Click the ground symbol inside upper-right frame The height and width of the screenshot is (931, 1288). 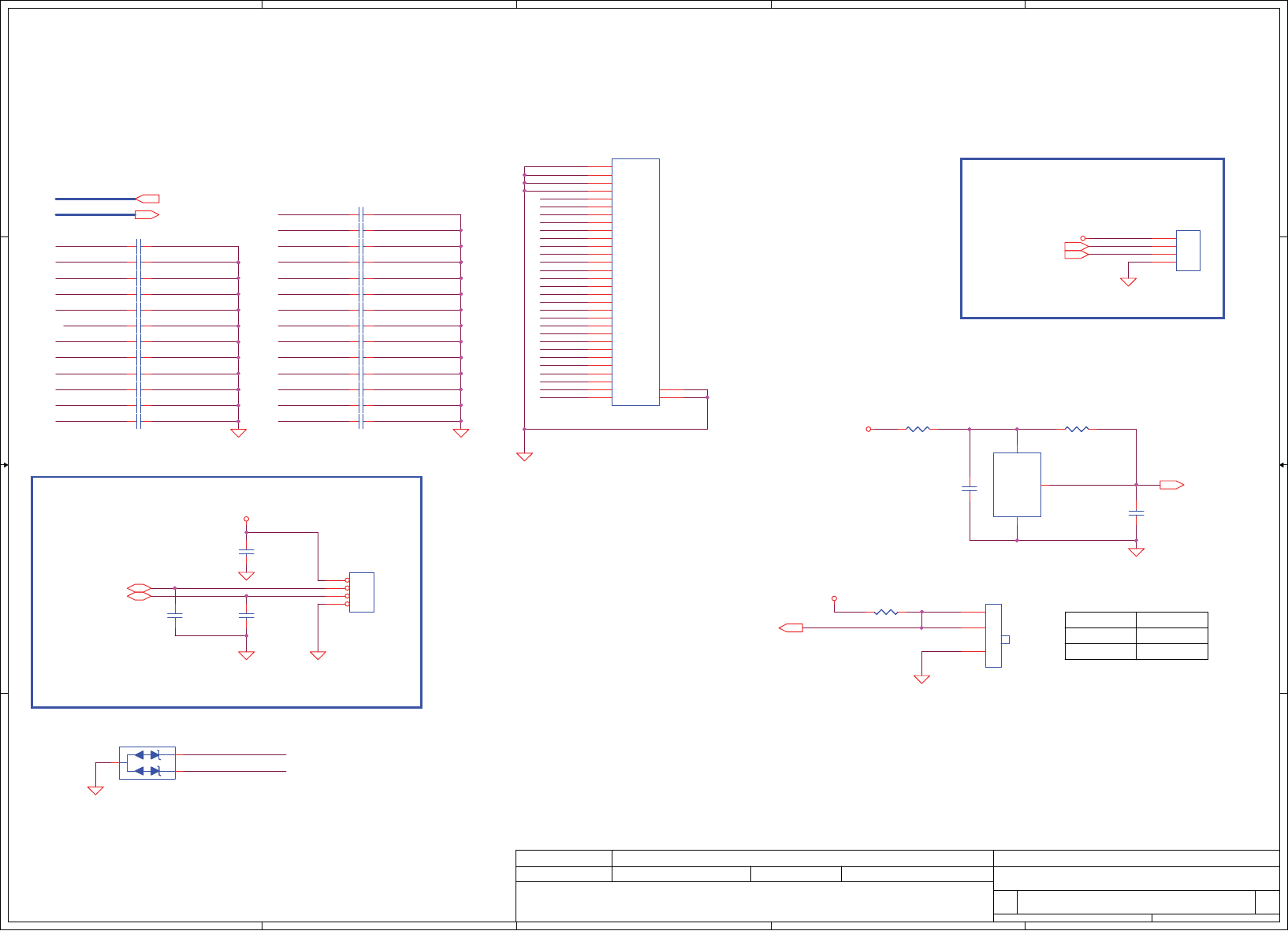click(x=1128, y=281)
